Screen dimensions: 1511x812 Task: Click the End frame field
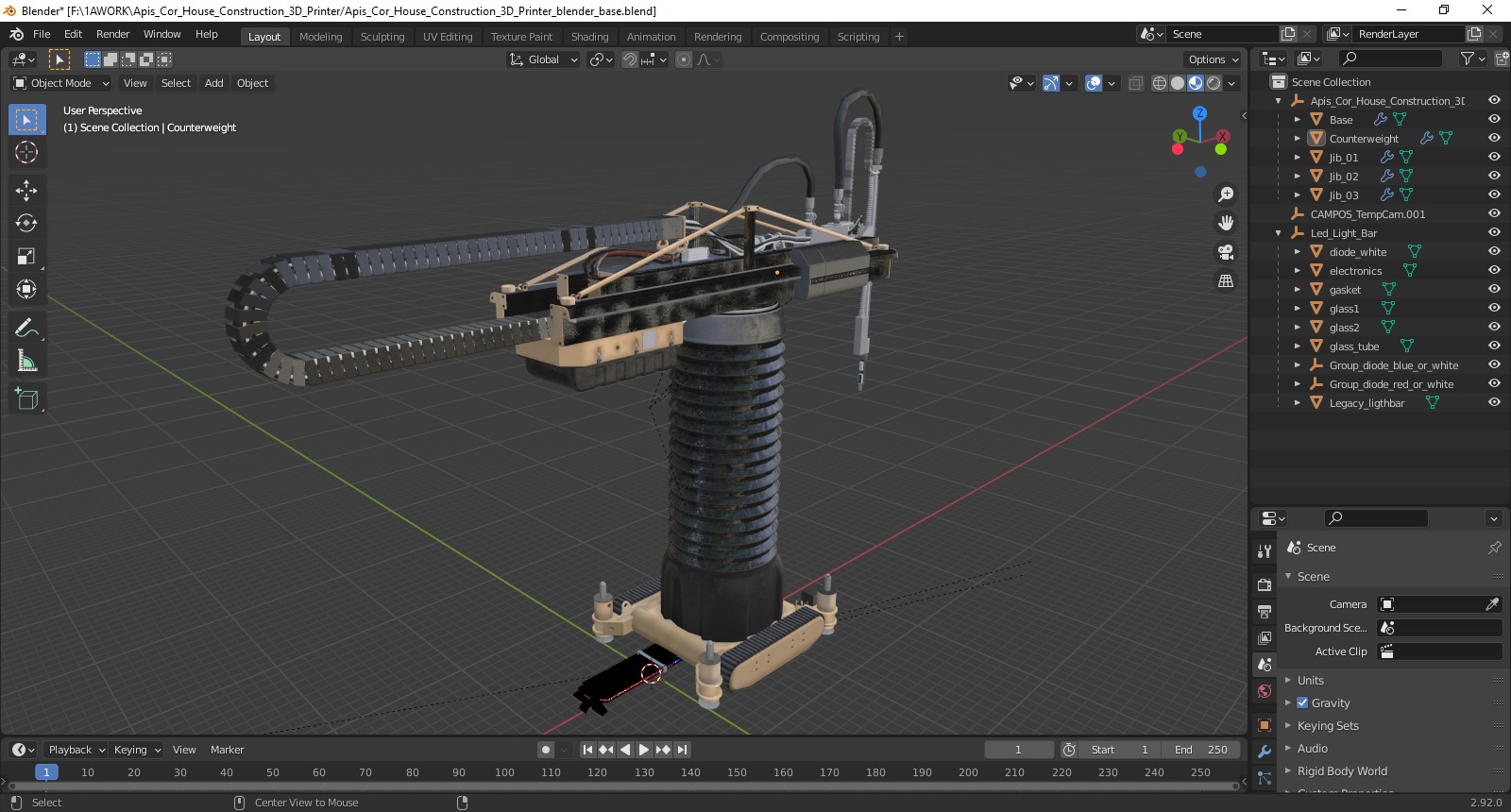coord(1200,750)
